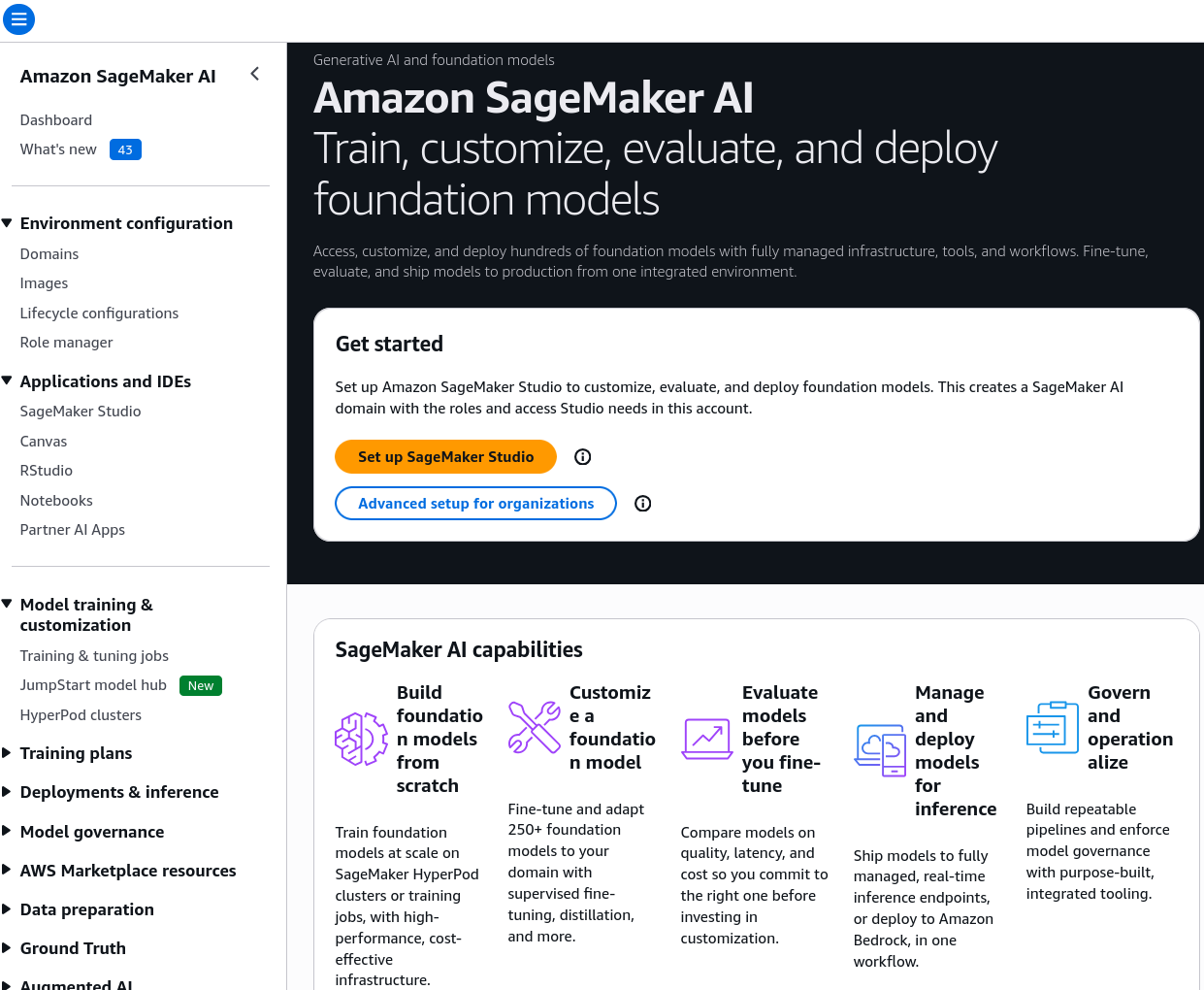Click the Evaluate models chart icon

(707, 740)
